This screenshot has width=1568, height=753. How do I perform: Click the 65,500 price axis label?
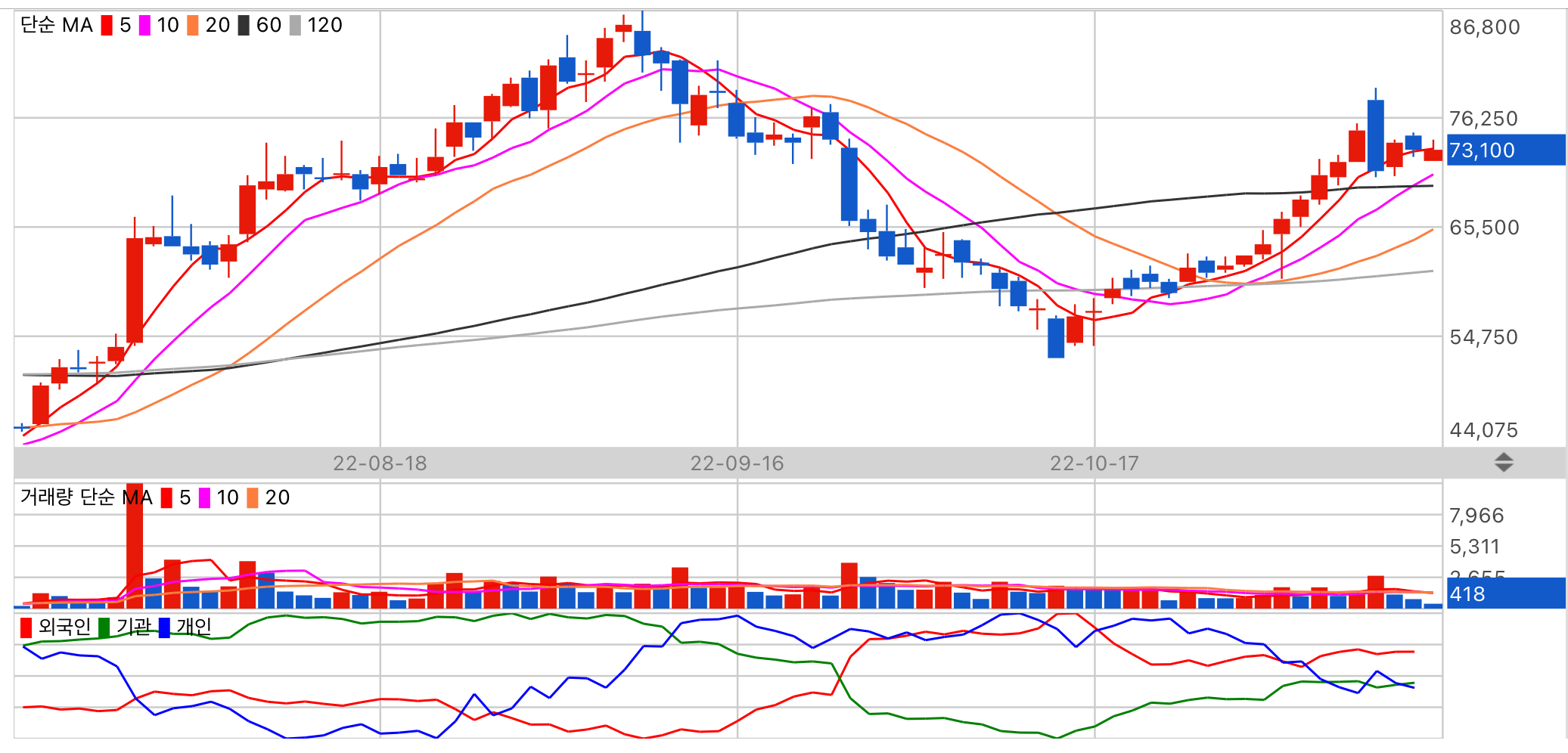(x=1484, y=228)
